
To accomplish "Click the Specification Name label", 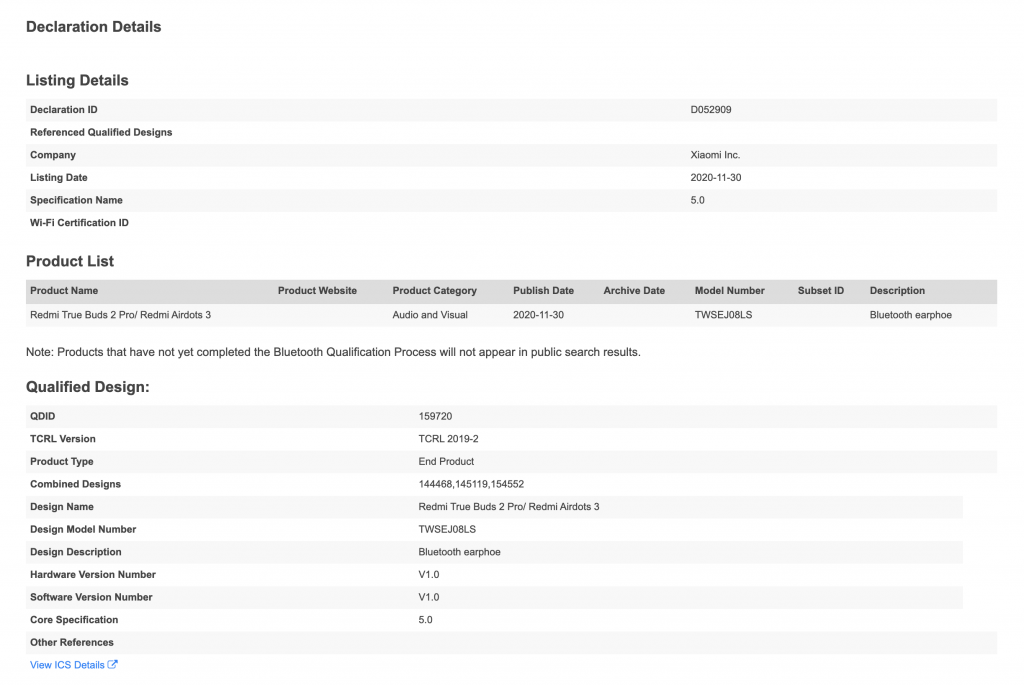I will coord(76,200).
